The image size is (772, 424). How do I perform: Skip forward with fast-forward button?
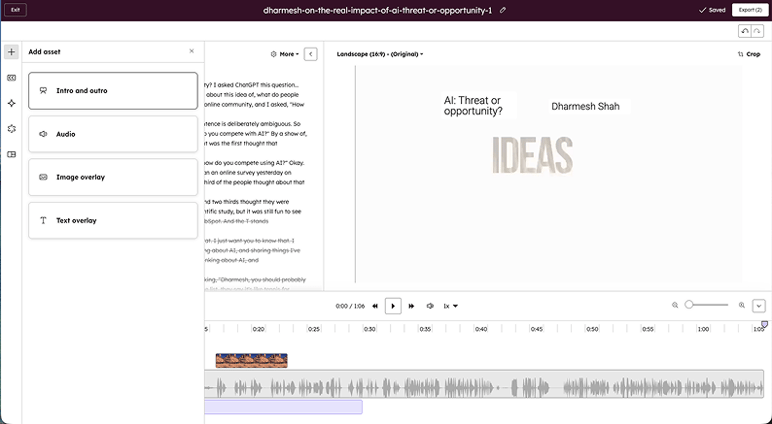(411, 306)
